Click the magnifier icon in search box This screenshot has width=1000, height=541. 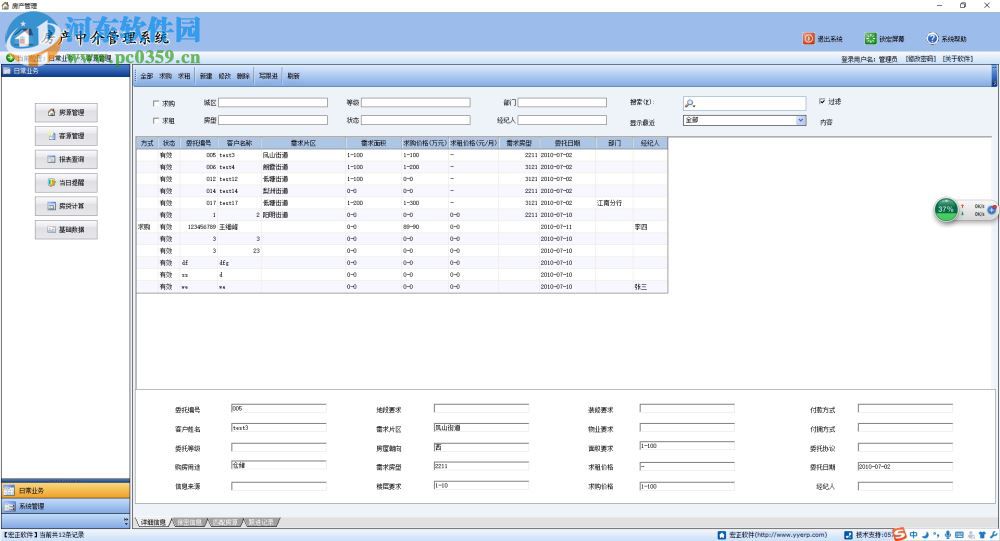689,103
